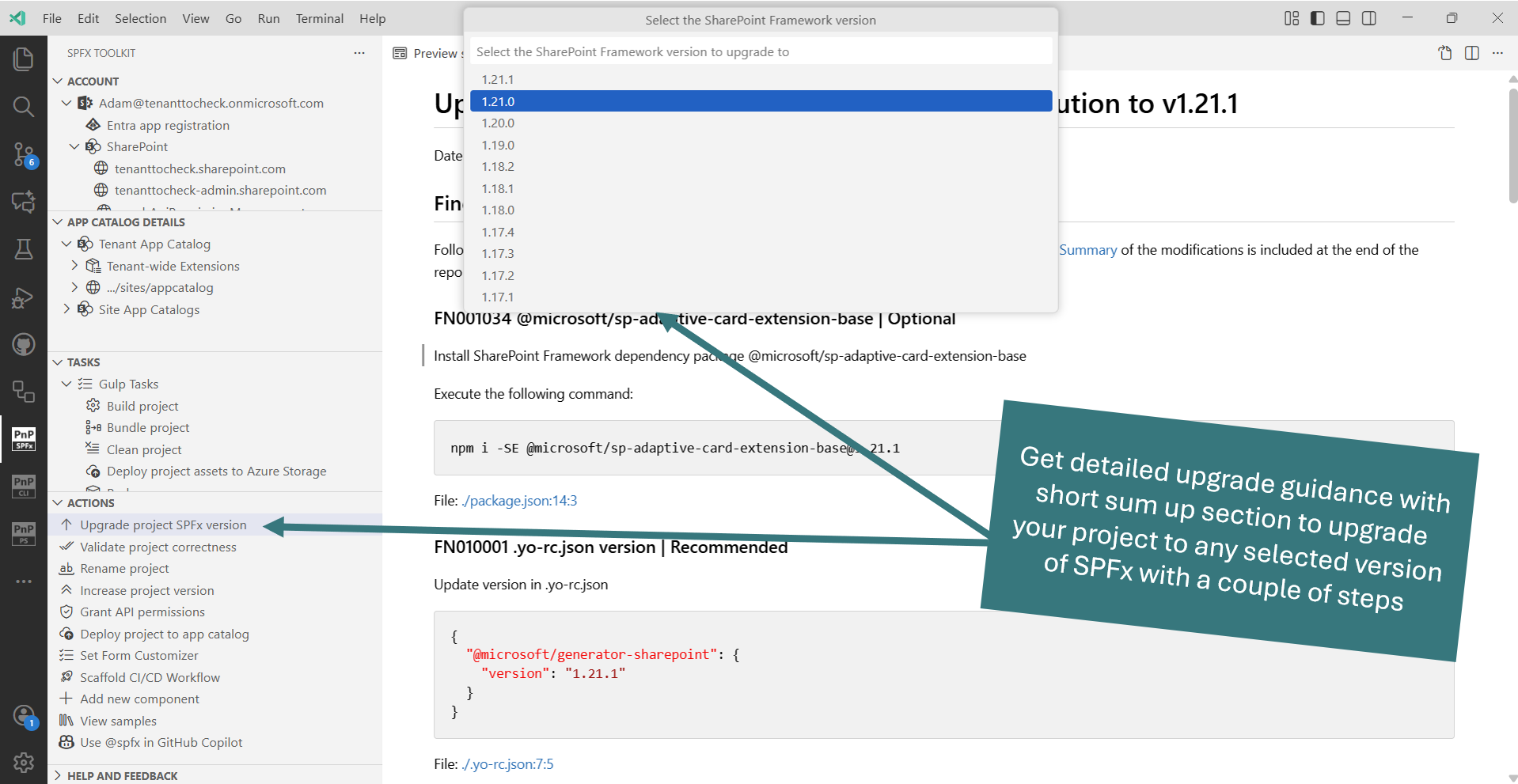This screenshot has width=1518, height=784.
Task: Open the Testing flask icon view
Action: point(24,249)
